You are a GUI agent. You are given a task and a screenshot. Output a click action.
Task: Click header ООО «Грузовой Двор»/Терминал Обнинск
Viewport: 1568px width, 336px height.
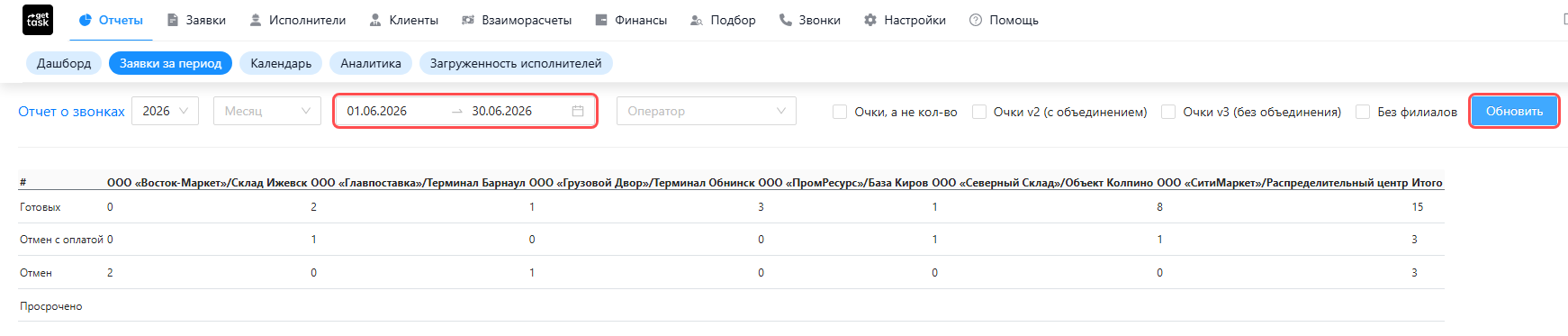[642, 183]
